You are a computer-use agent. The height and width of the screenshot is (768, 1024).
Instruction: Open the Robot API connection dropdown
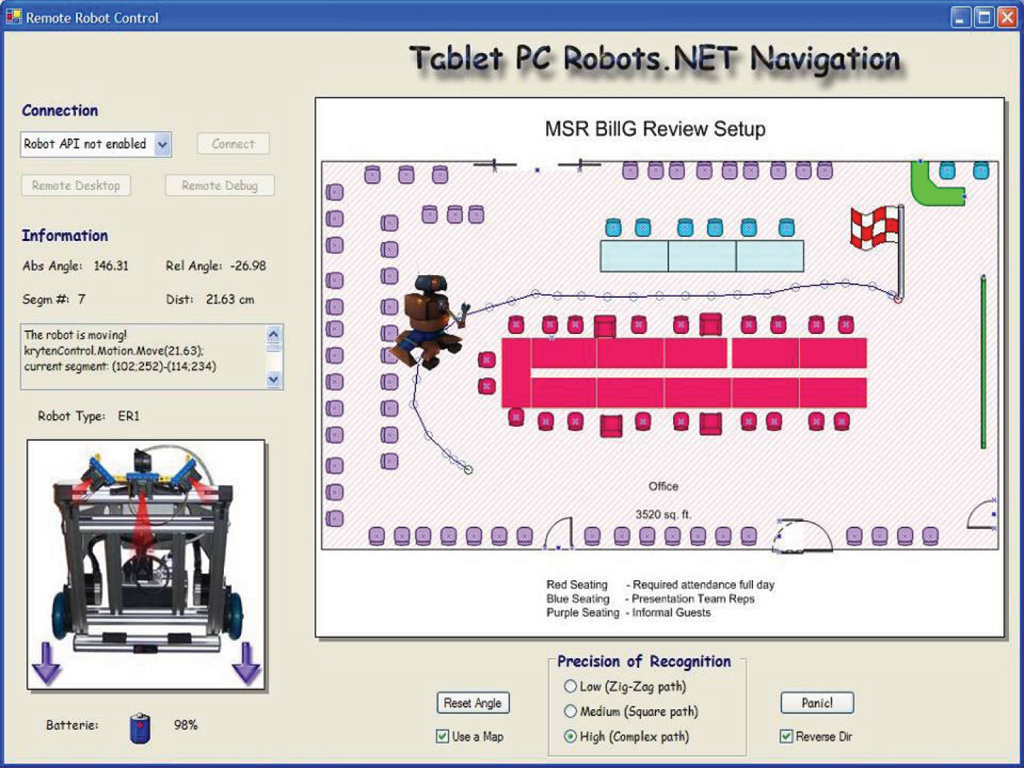pos(163,144)
